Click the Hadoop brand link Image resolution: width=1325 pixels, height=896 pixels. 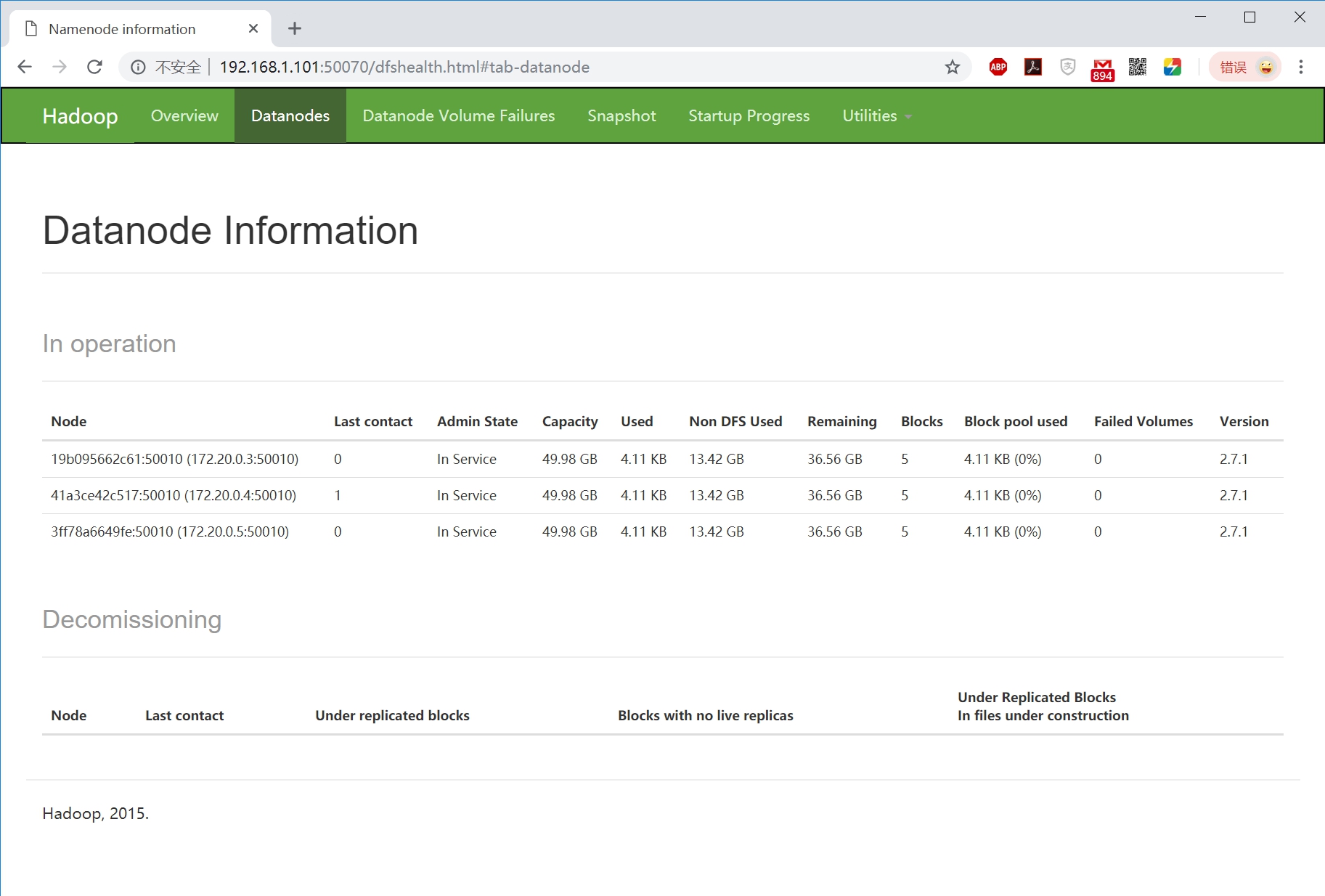pyautogui.click(x=80, y=115)
